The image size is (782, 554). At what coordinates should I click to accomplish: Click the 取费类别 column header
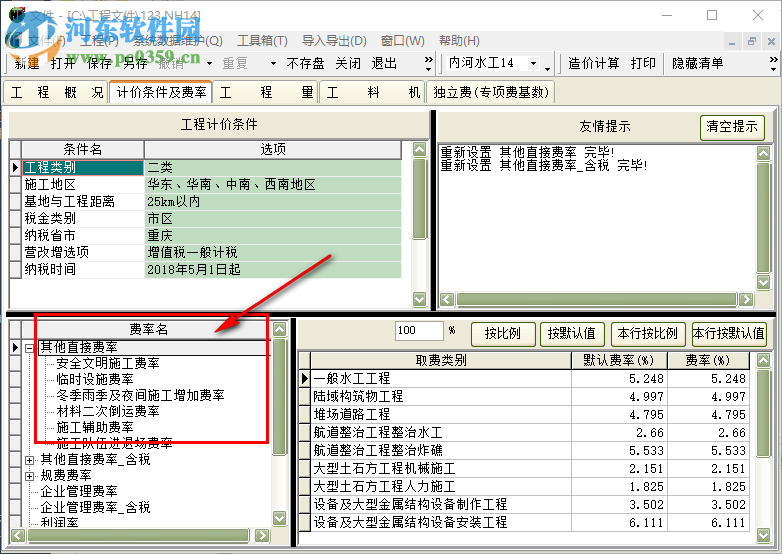coord(441,360)
